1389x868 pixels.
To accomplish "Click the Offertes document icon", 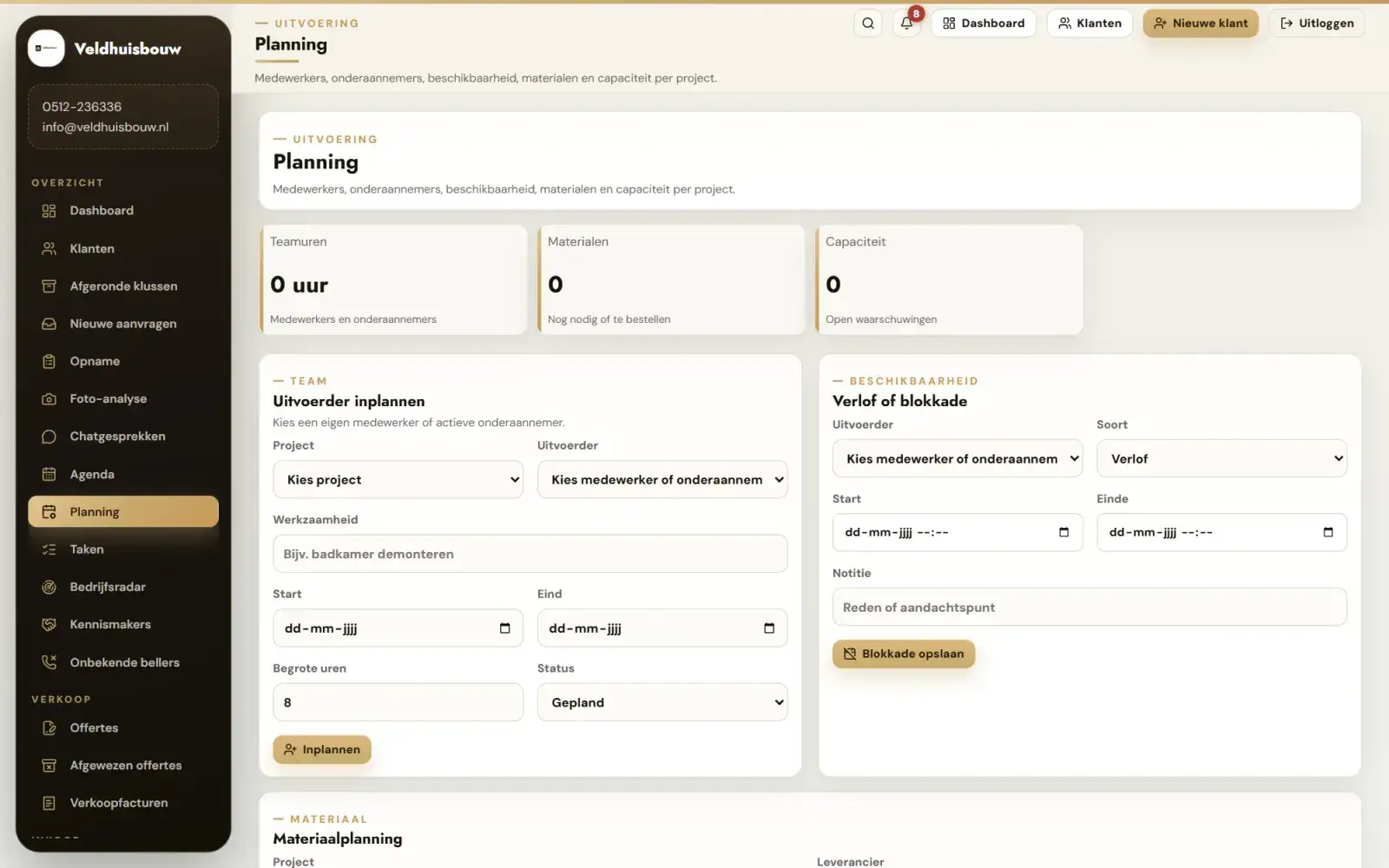I will [x=49, y=728].
